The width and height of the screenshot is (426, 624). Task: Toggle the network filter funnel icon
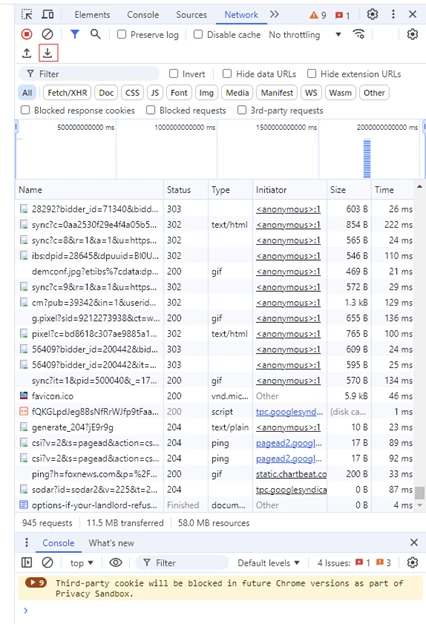[74, 35]
